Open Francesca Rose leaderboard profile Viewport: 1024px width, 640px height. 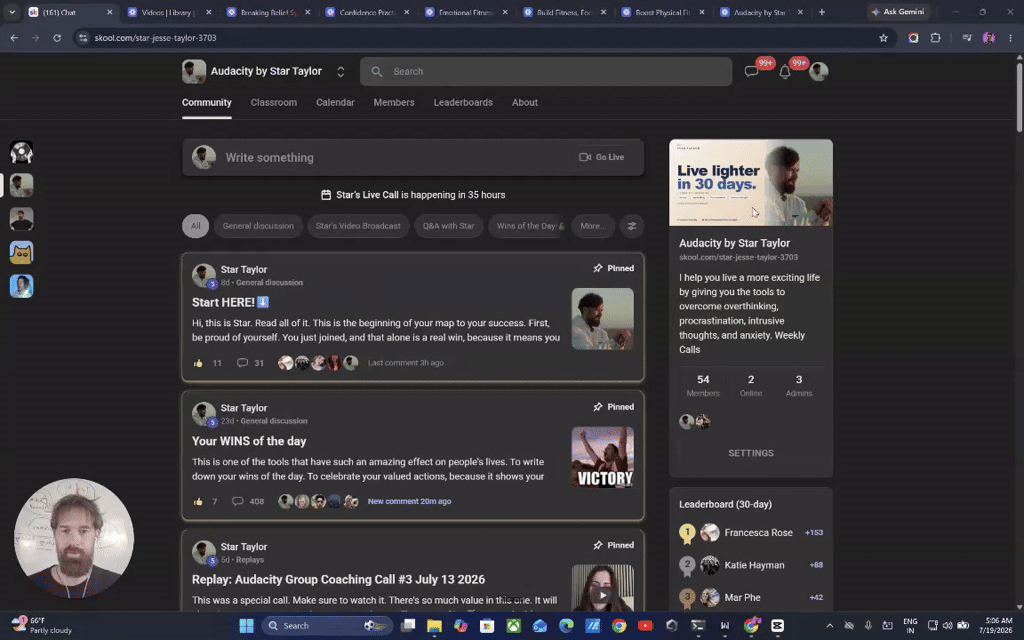coord(758,533)
